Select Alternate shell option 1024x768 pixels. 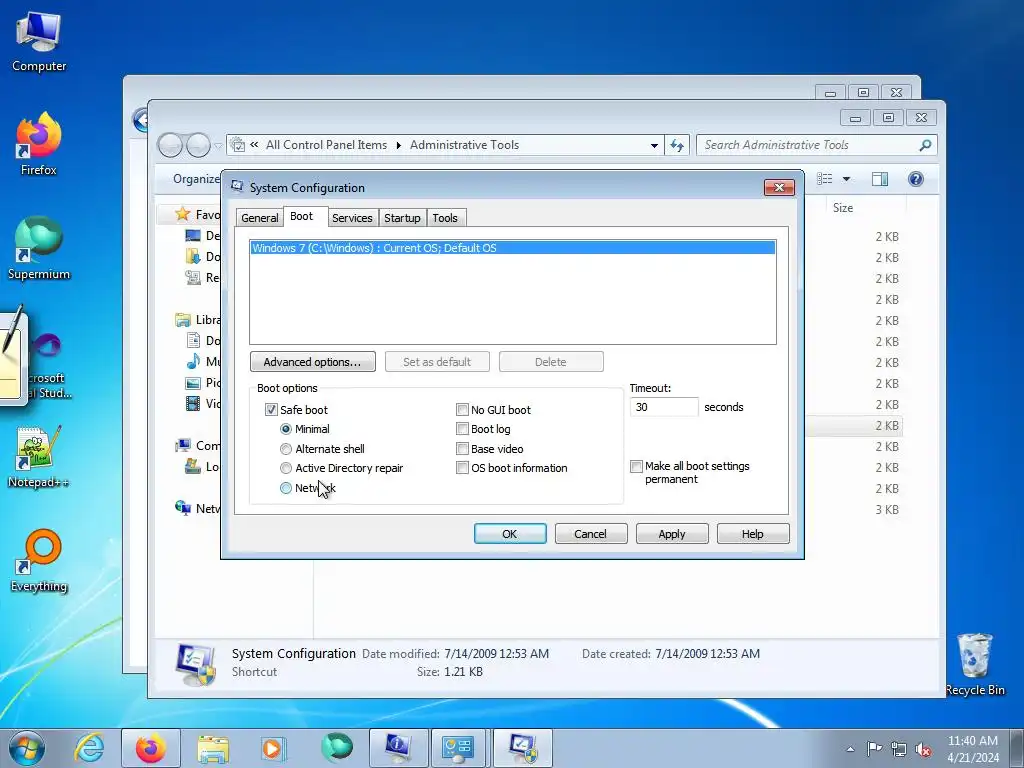pyautogui.click(x=285, y=449)
